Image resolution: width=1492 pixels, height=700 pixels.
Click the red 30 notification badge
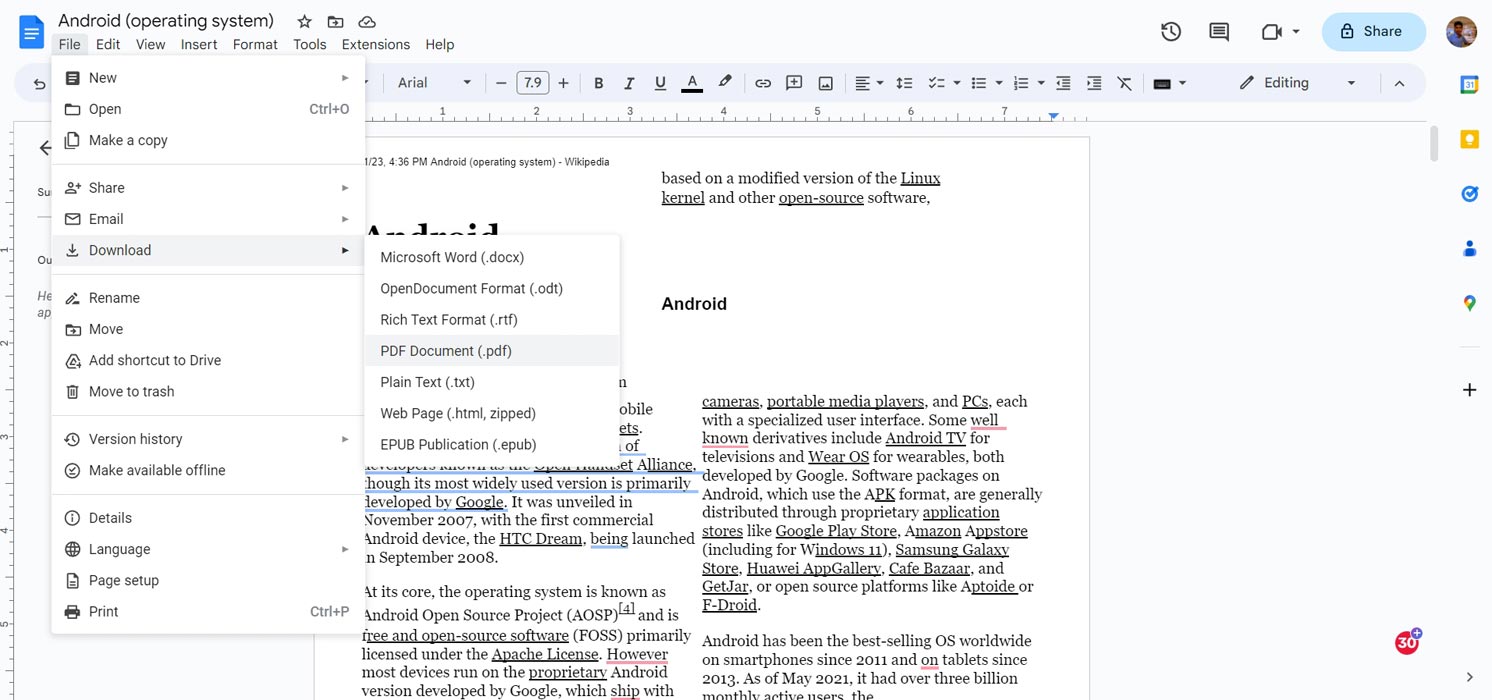tap(1408, 642)
